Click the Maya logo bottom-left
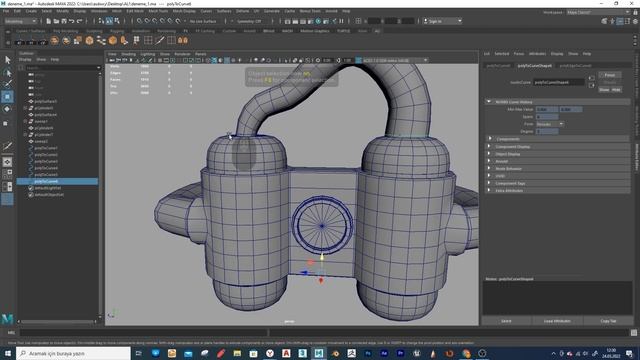Image resolution: width=640 pixels, height=360 pixels. [x=7, y=318]
